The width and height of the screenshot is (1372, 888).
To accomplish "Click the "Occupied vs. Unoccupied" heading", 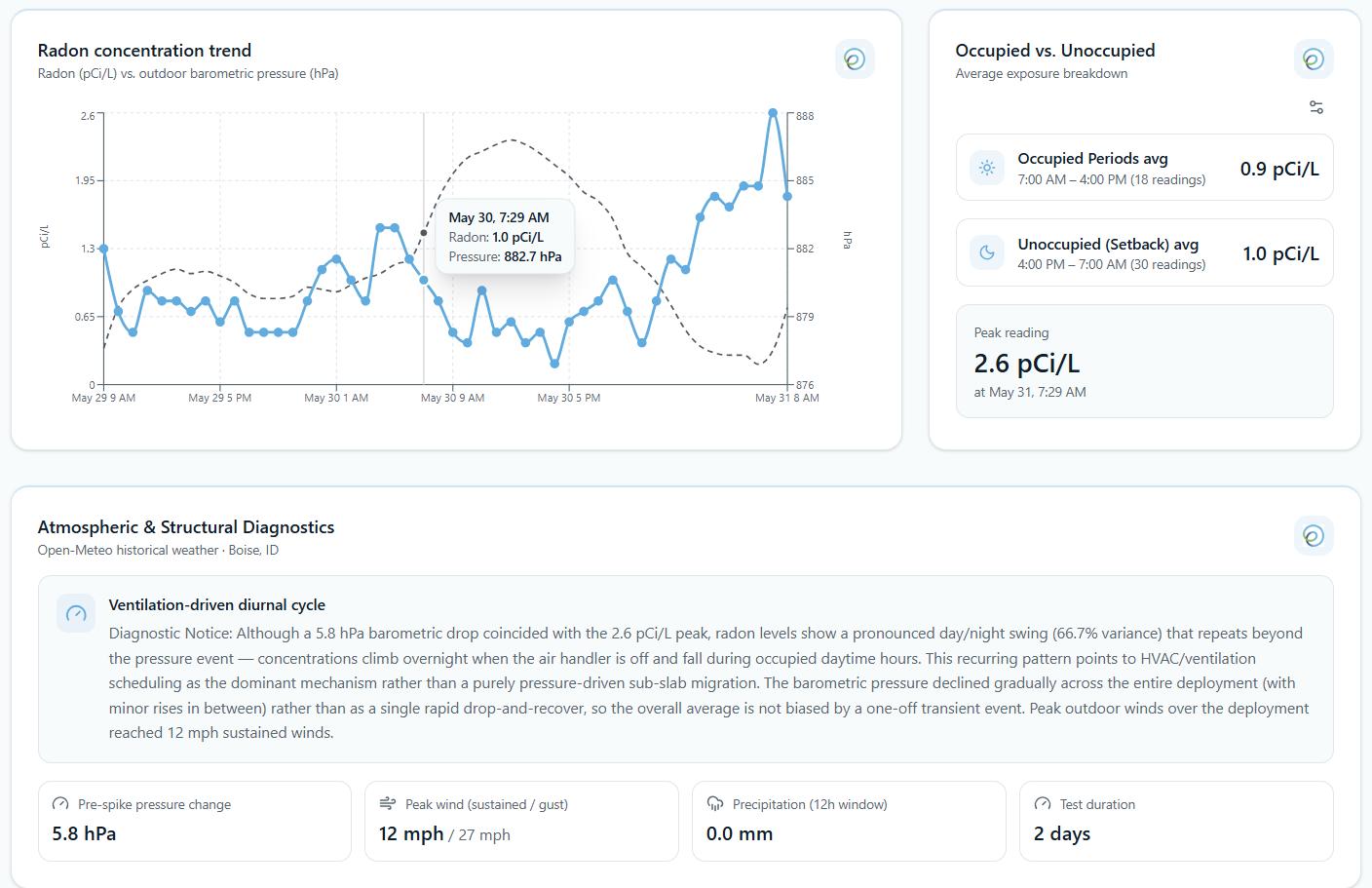I will coord(1055,51).
